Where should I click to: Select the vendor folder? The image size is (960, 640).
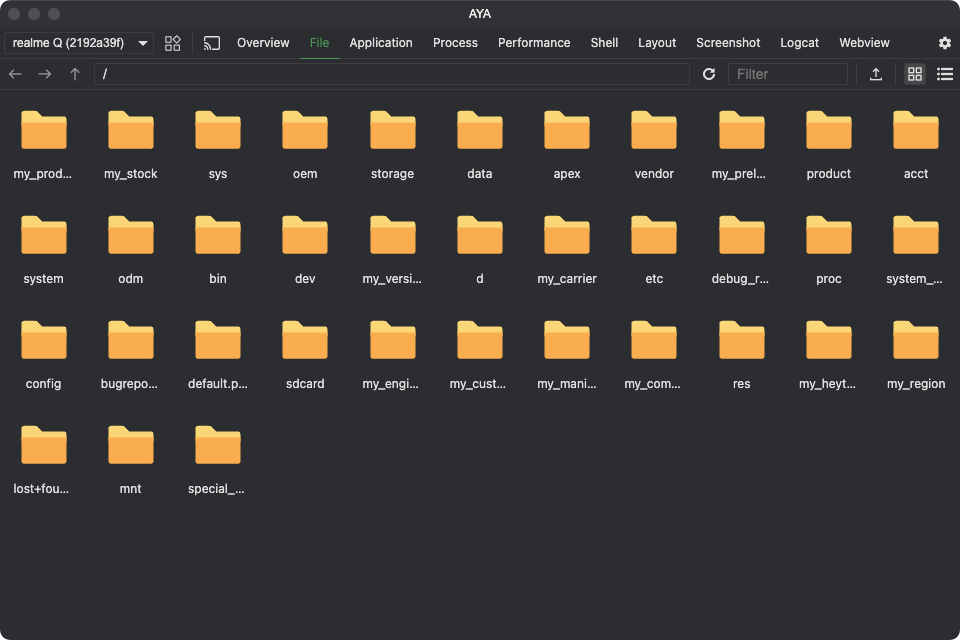(654, 145)
